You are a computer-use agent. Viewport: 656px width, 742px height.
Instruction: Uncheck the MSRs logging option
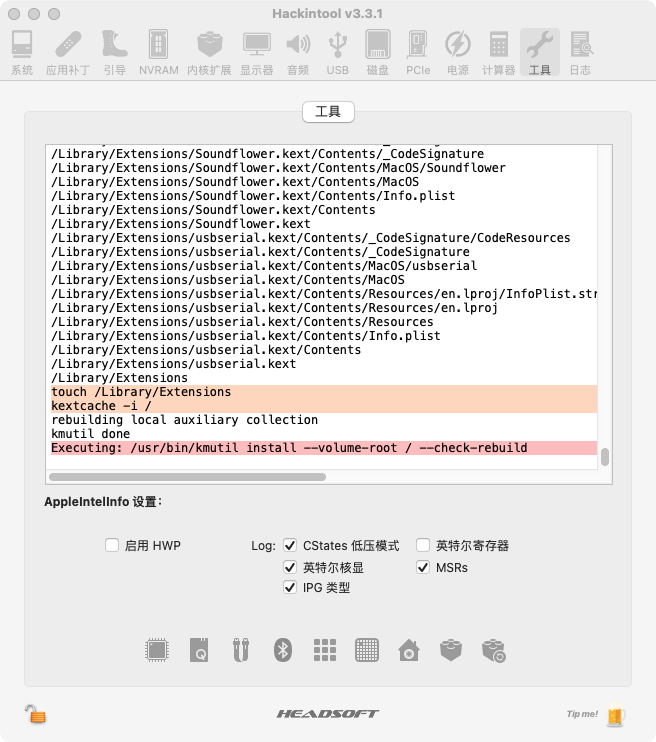pos(423,567)
